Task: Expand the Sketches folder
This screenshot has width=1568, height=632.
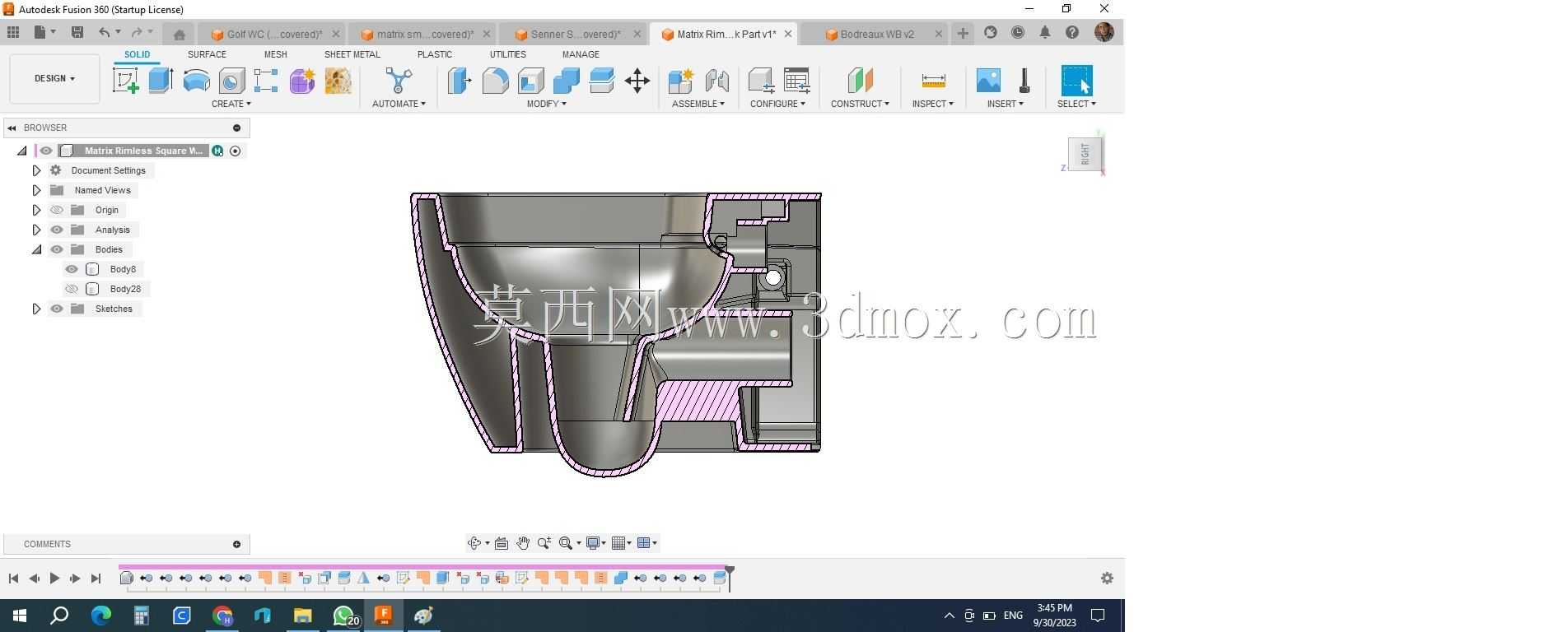Action: click(36, 309)
